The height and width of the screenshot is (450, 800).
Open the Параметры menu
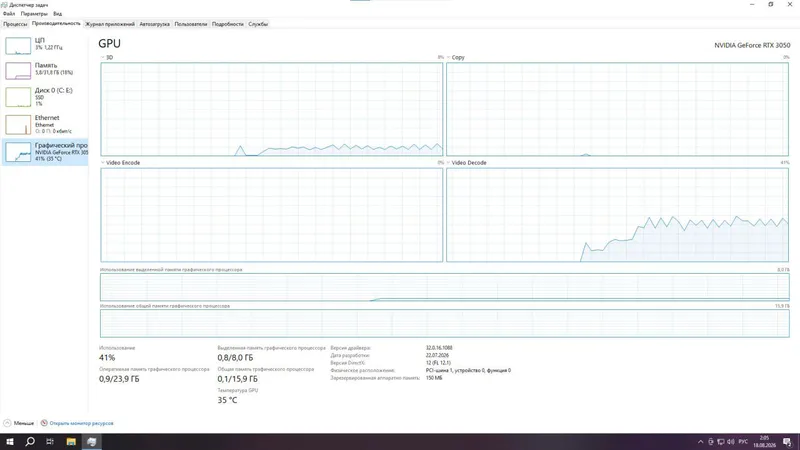pyautogui.click(x=34, y=14)
